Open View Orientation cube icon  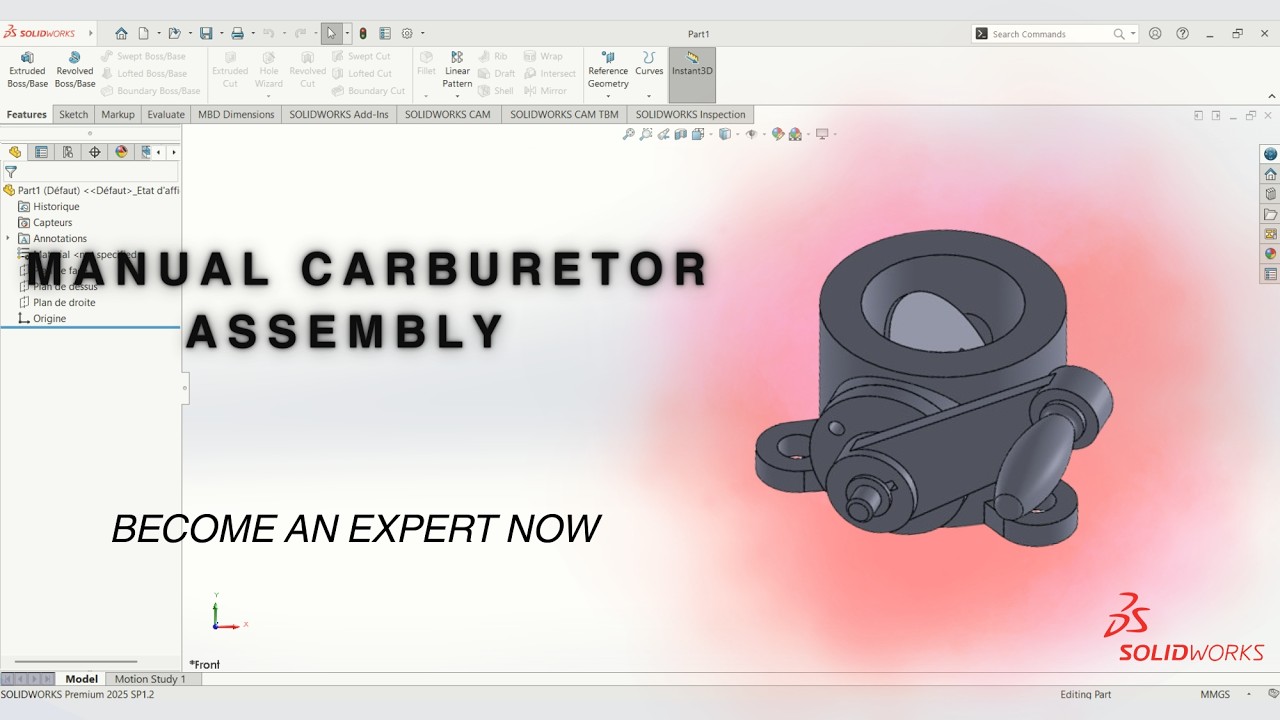697,134
